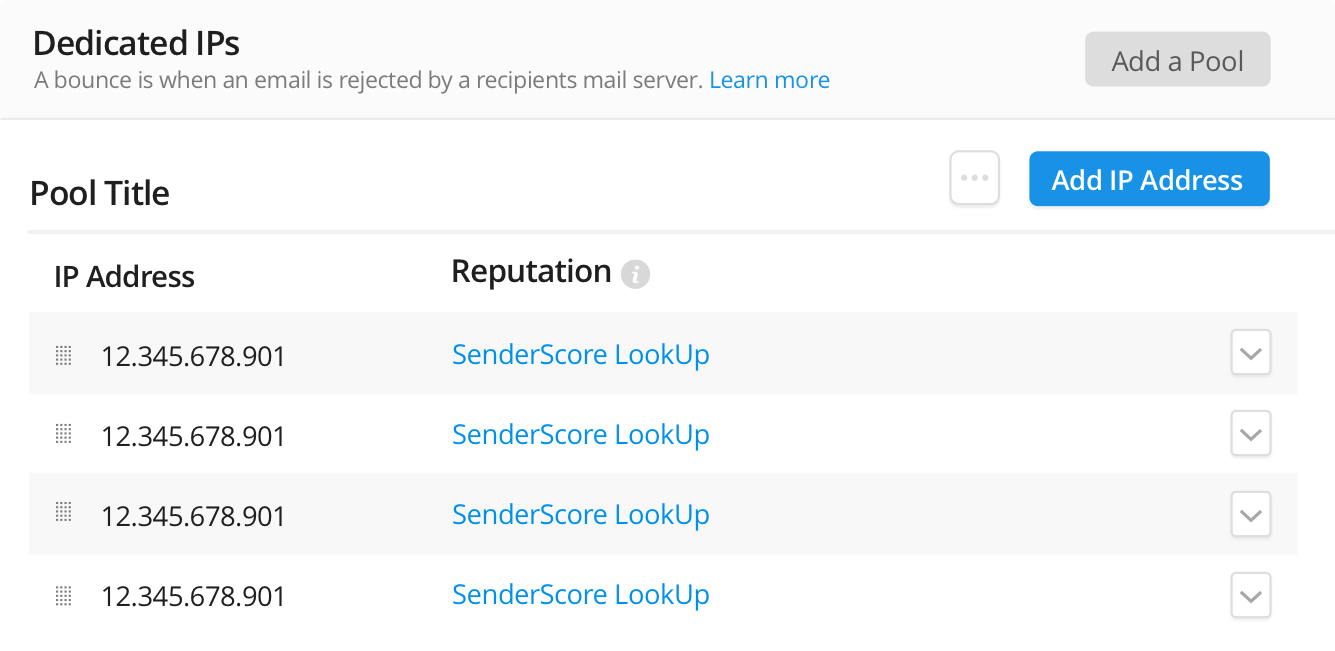Screen dimensions: 1335x651
Task: Grab the drag handle on first IP row
Action: (63, 355)
